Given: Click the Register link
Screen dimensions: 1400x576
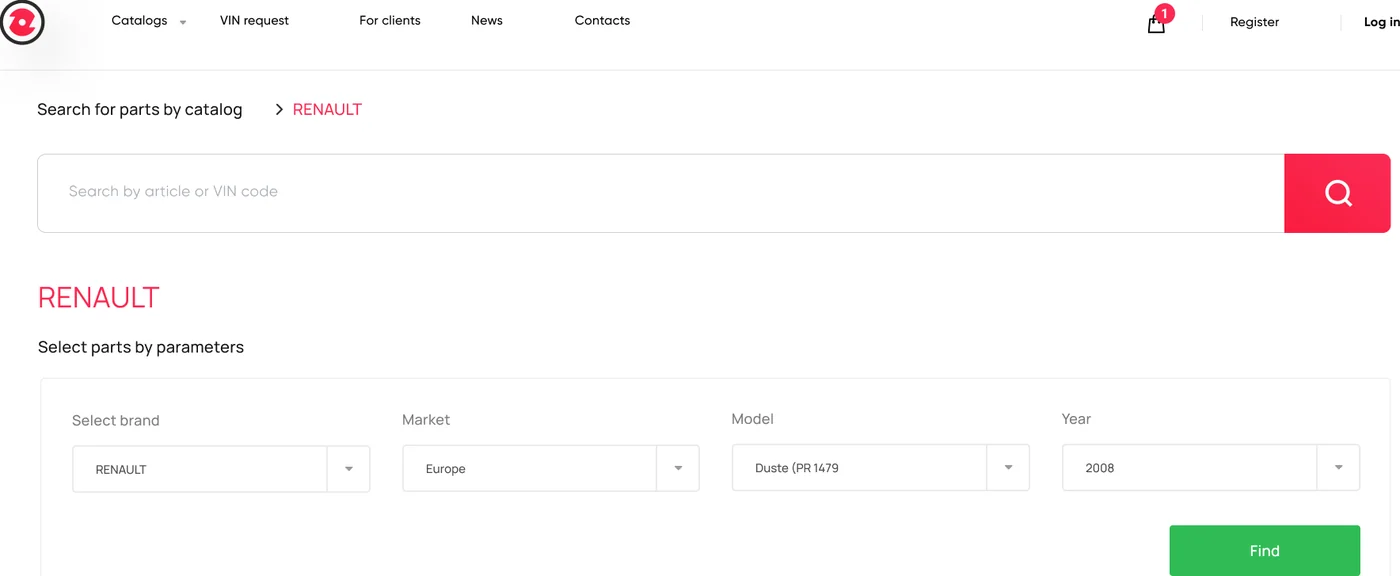Looking at the screenshot, I should coord(1254,22).
